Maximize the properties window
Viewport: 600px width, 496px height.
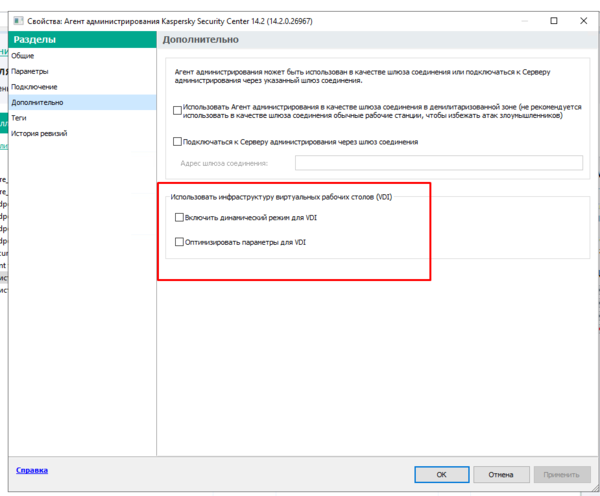[x=554, y=21]
